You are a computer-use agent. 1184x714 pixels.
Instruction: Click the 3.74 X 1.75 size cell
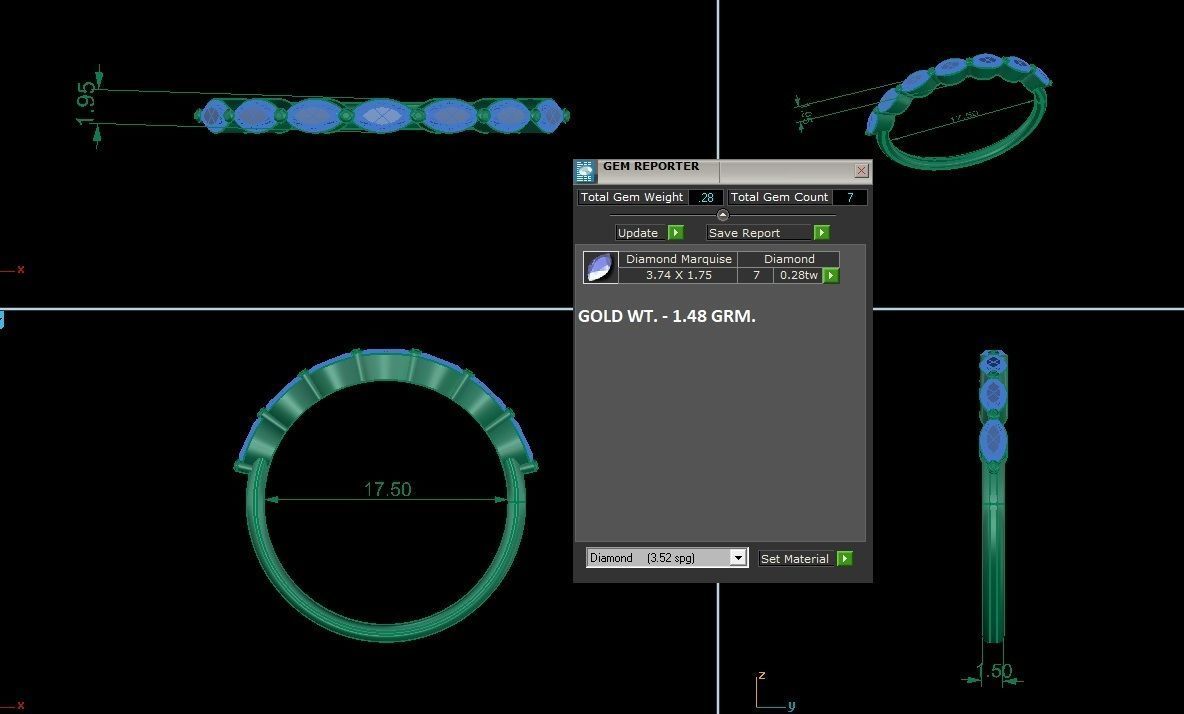pyautogui.click(x=678, y=275)
